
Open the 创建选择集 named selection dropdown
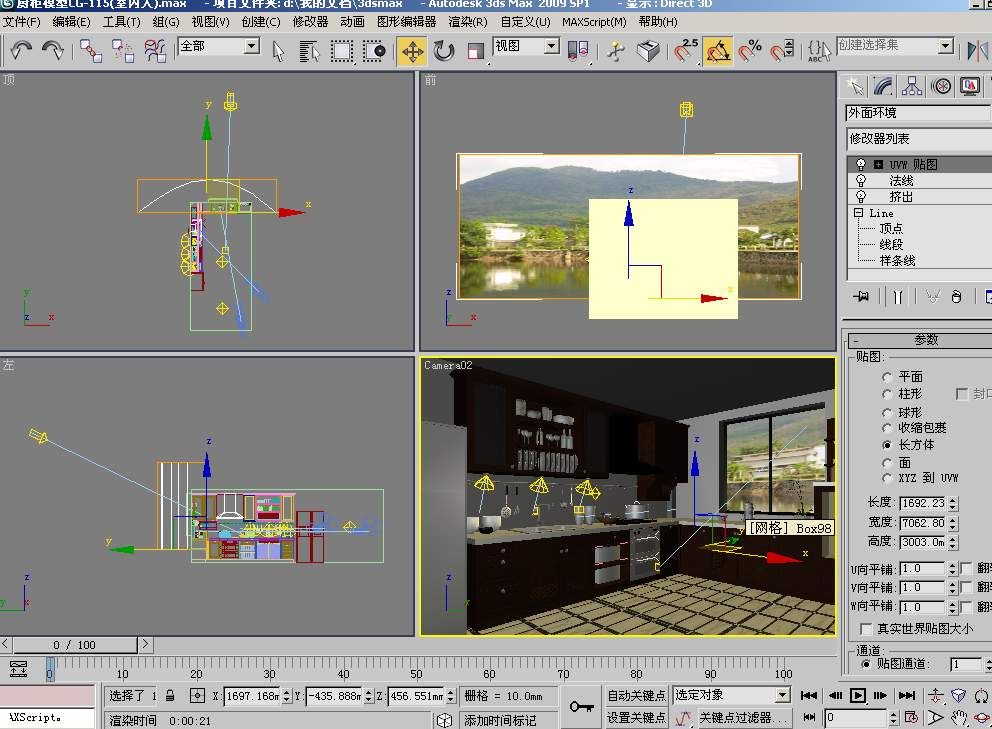point(945,46)
